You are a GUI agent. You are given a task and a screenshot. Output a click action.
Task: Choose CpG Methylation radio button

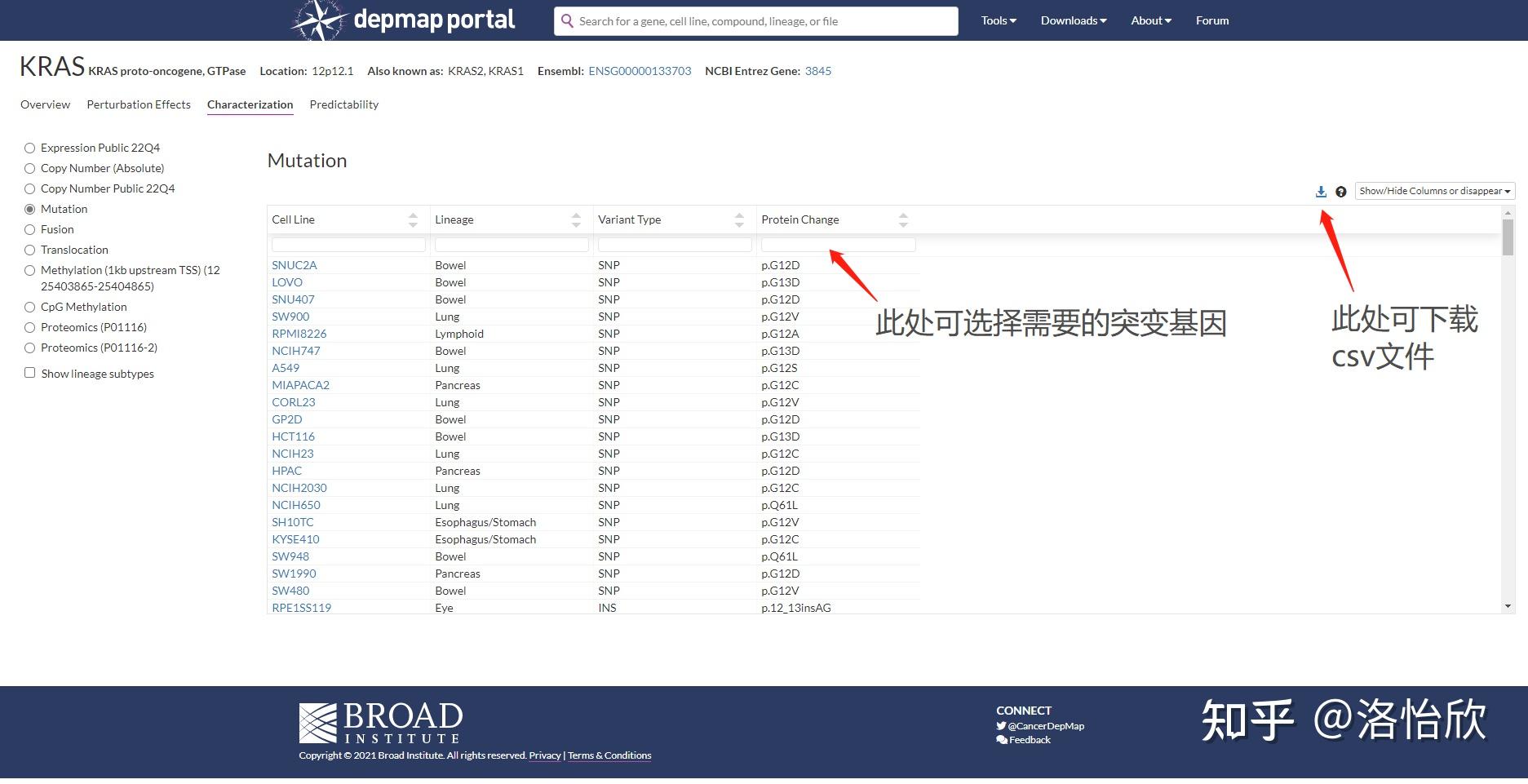(30, 307)
